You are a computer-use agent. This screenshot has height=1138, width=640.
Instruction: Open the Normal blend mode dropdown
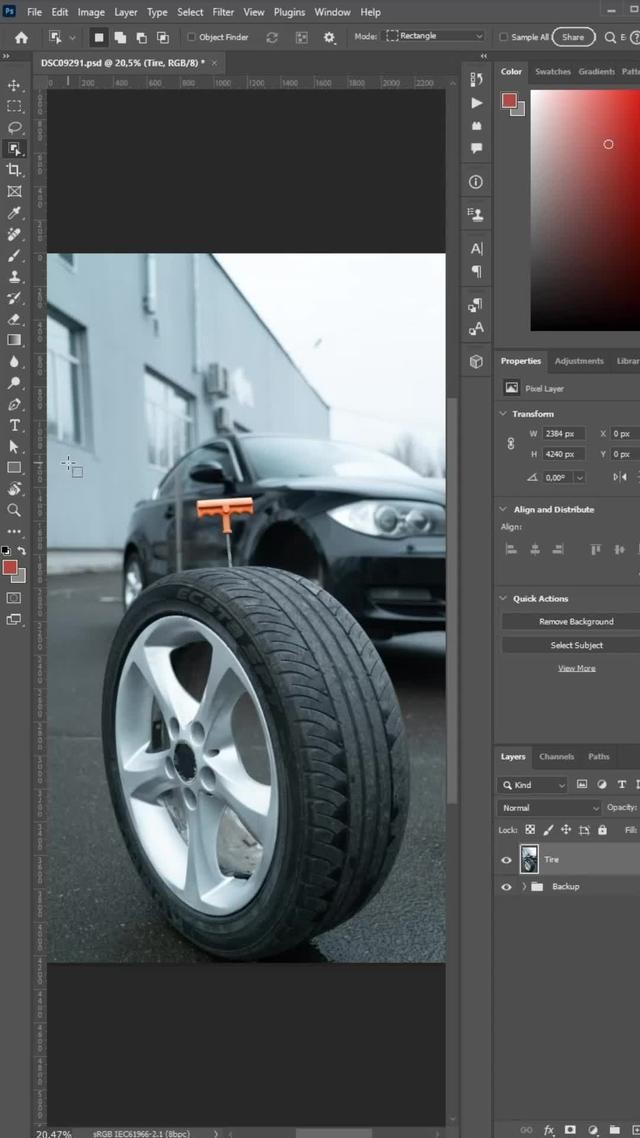pyautogui.click(x=550, y=808)
